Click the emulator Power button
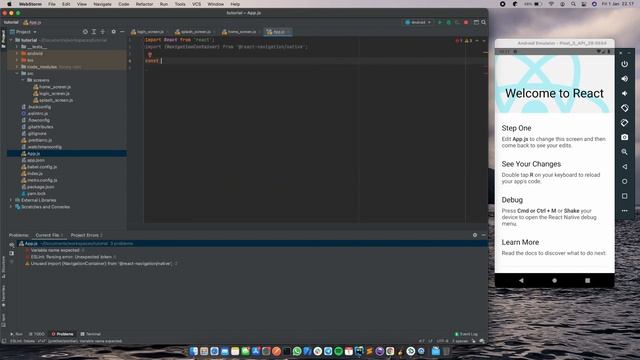Viewport: 640px width, 360px height. pos(624,64)
